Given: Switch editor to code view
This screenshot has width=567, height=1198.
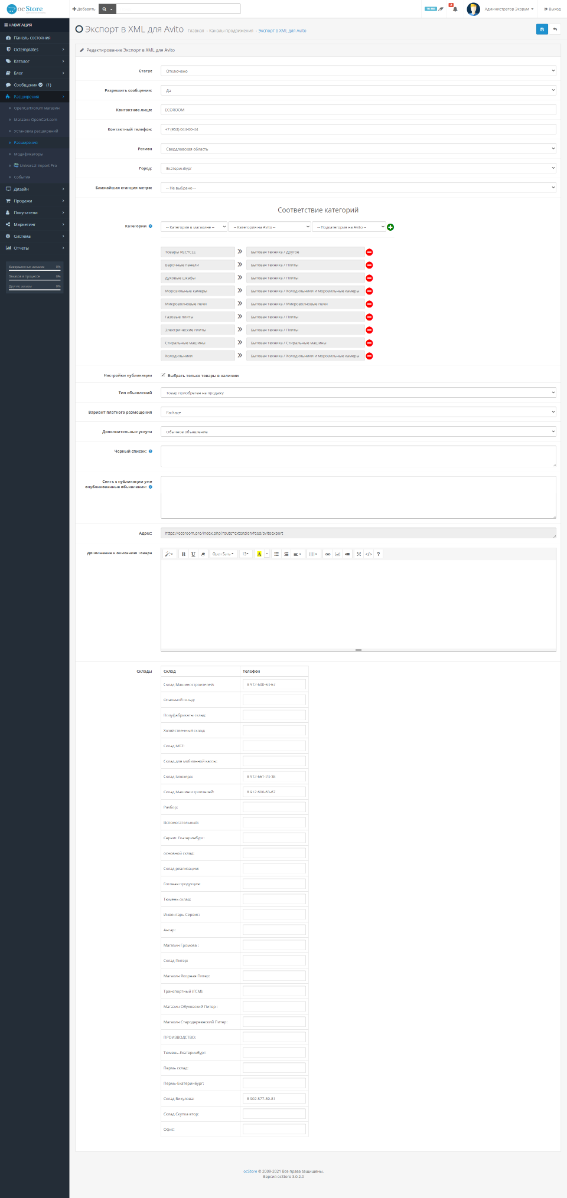Looking at the screenshot, I should (369, 553).
